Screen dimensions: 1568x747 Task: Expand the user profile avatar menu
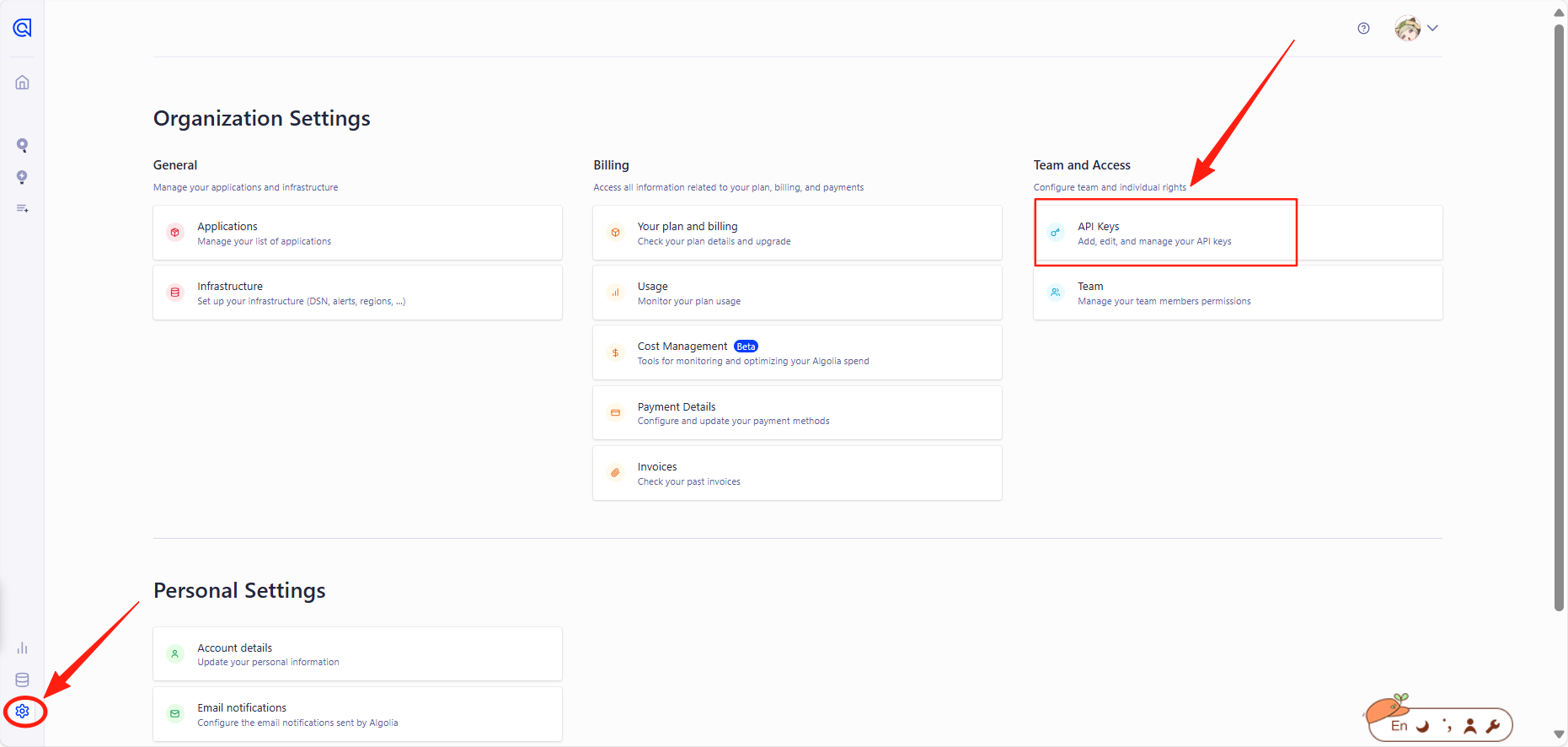tap(1416, 29)
